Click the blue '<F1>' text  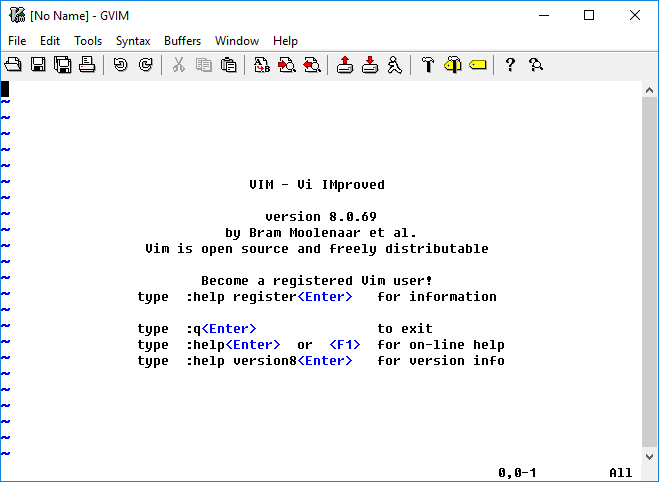click(x=345, y=345)
